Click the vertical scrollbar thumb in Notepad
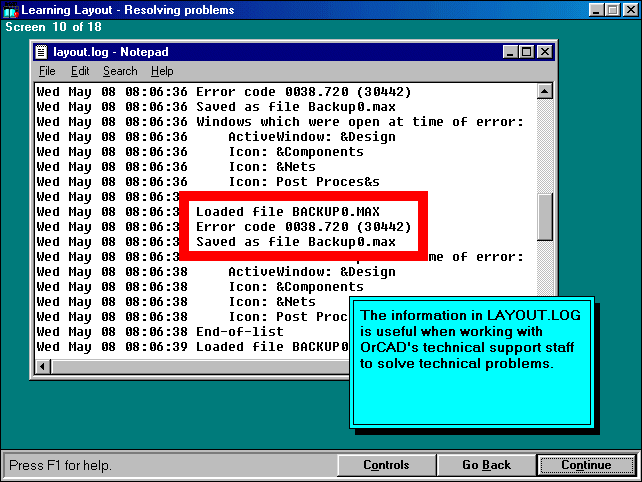 (x=545, y=216)
